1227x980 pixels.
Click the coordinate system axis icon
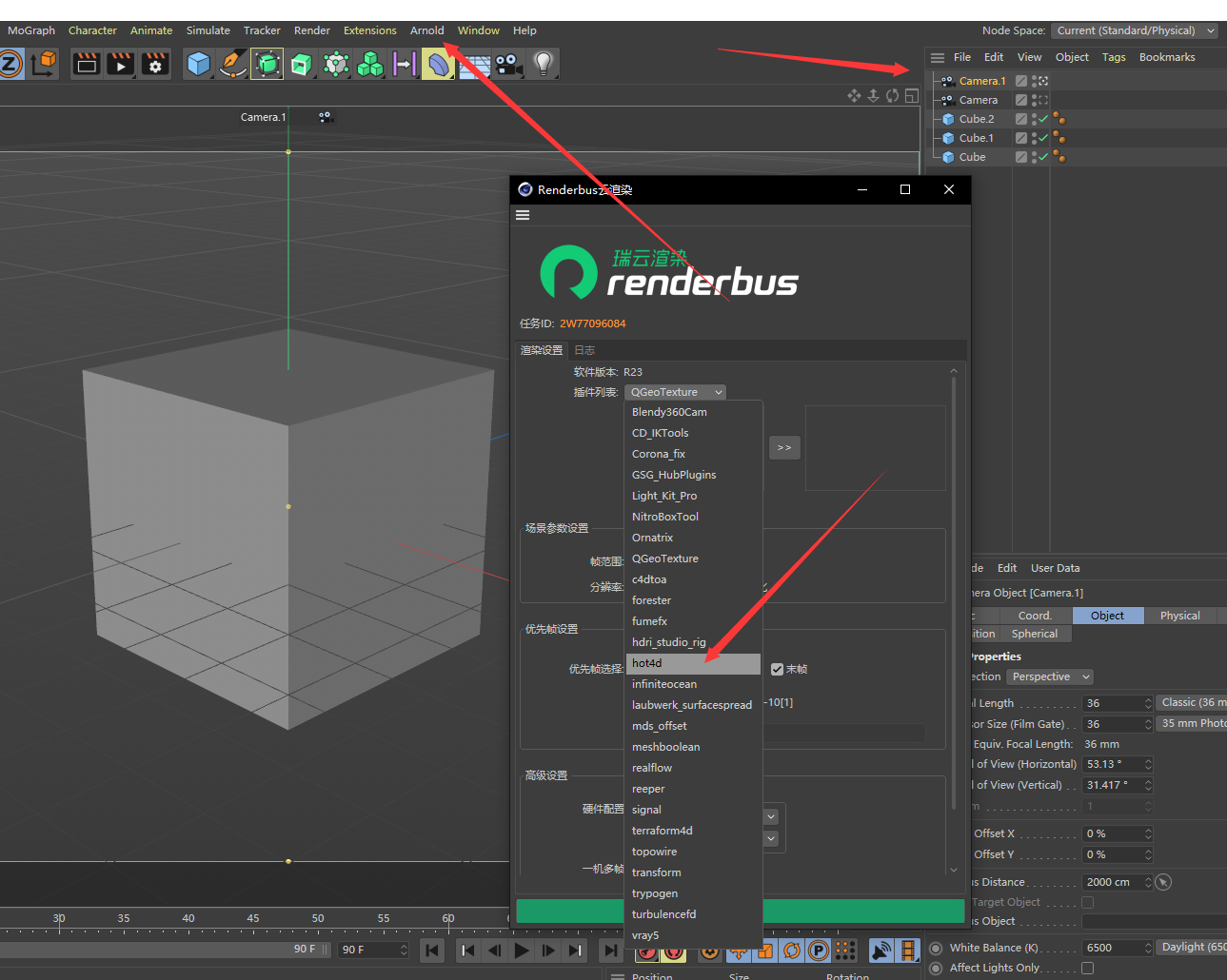click(x=44, y=64)
